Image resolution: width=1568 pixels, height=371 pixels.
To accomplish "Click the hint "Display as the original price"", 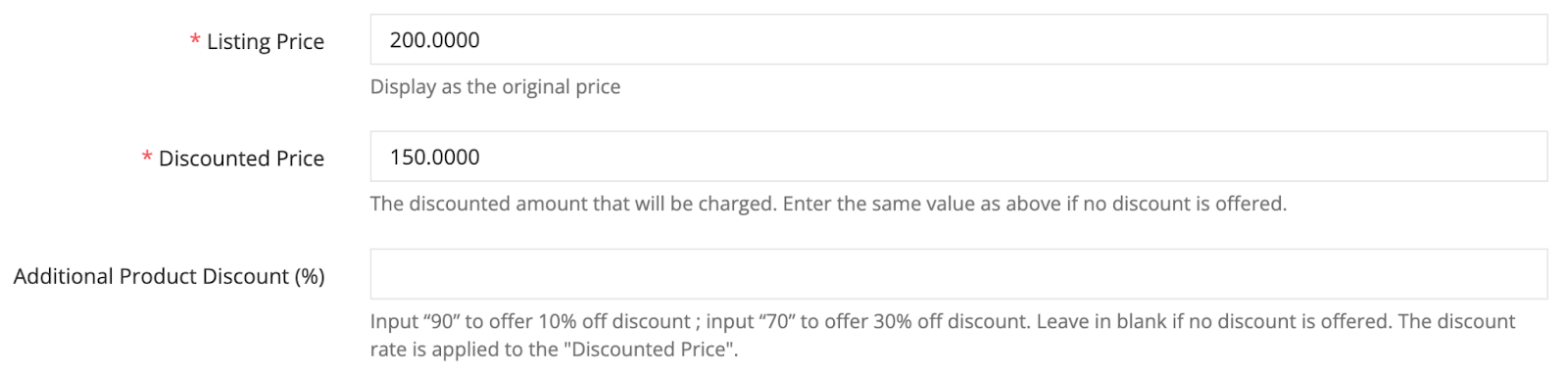I will [x=495, y=87].
